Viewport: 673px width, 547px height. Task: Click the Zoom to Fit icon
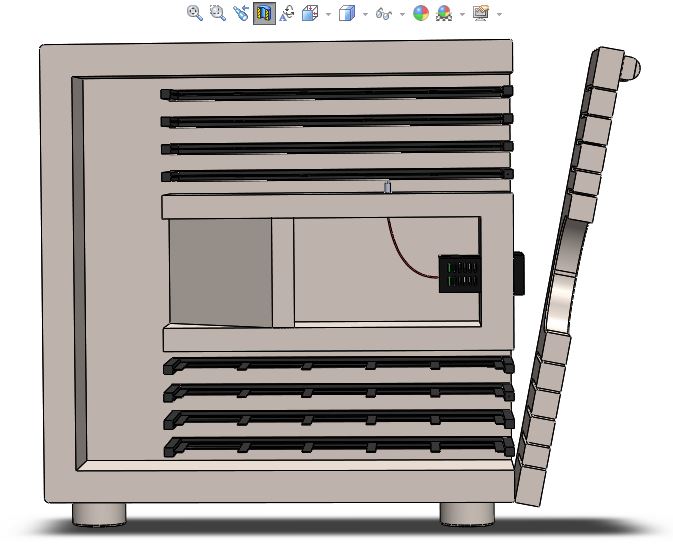pyautogui.click(x=195, y=13)
